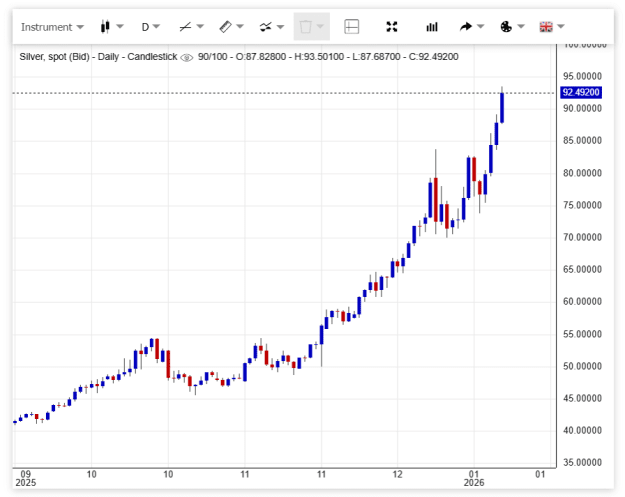Click the 09 2025 date axis label
Image resolution: width=625 pixels, height=497 pixels.
(x=26, y=478)
